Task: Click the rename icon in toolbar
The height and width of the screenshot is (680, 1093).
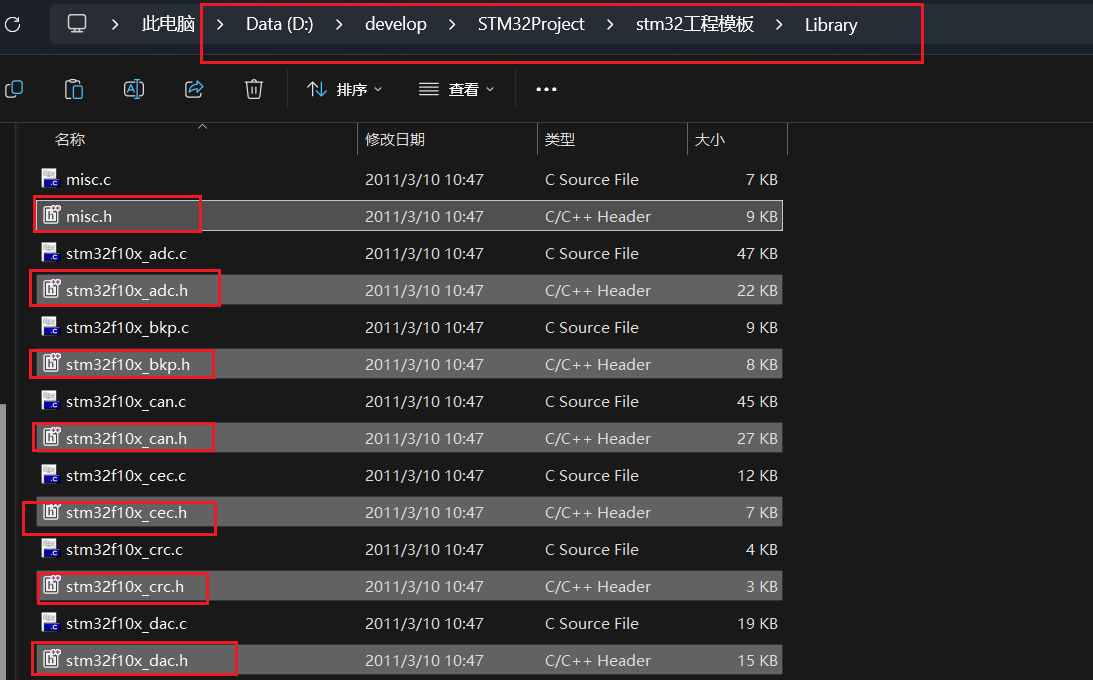Action: tap(134, 89)
